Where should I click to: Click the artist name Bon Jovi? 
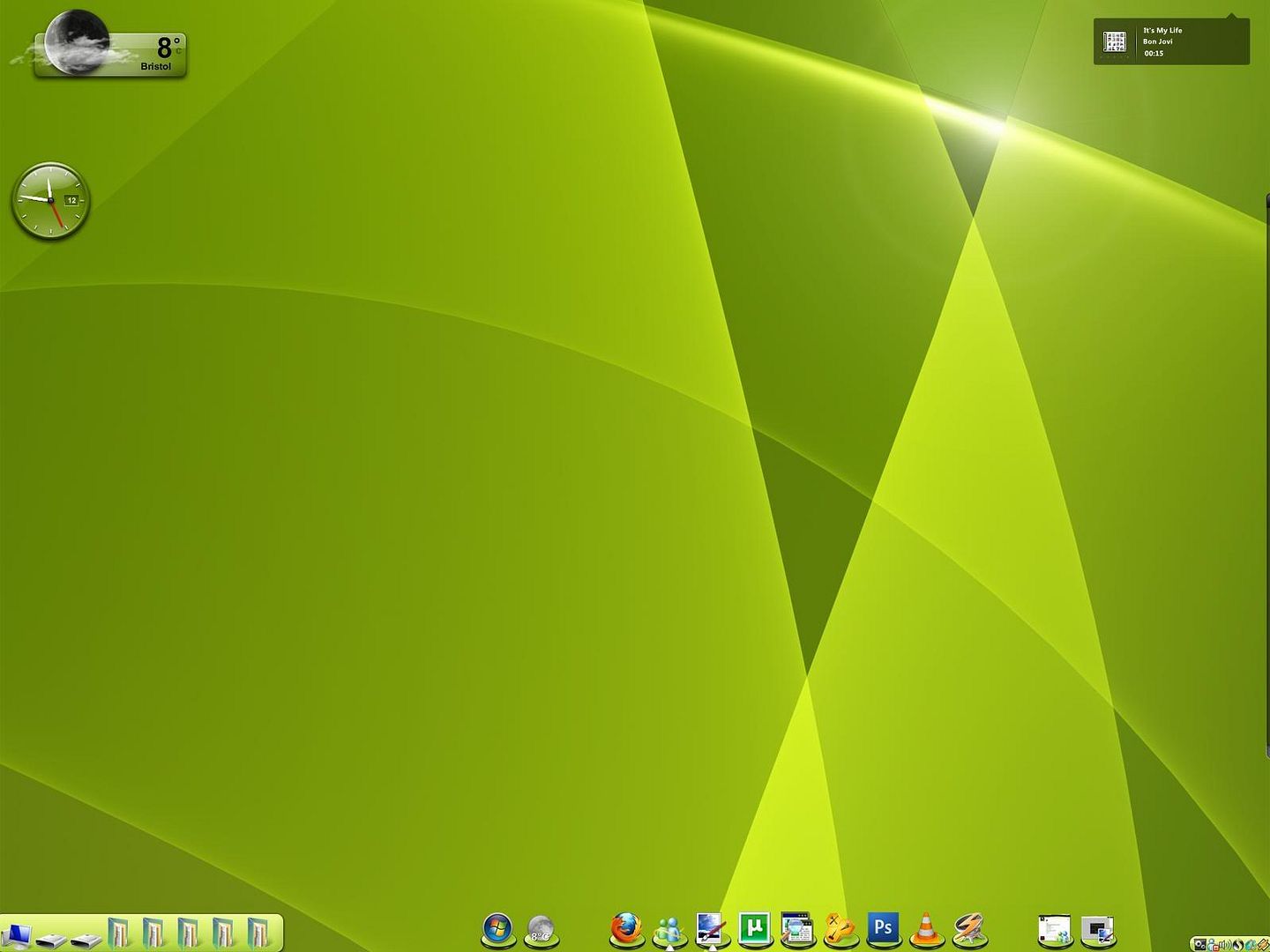[1157, 41]
